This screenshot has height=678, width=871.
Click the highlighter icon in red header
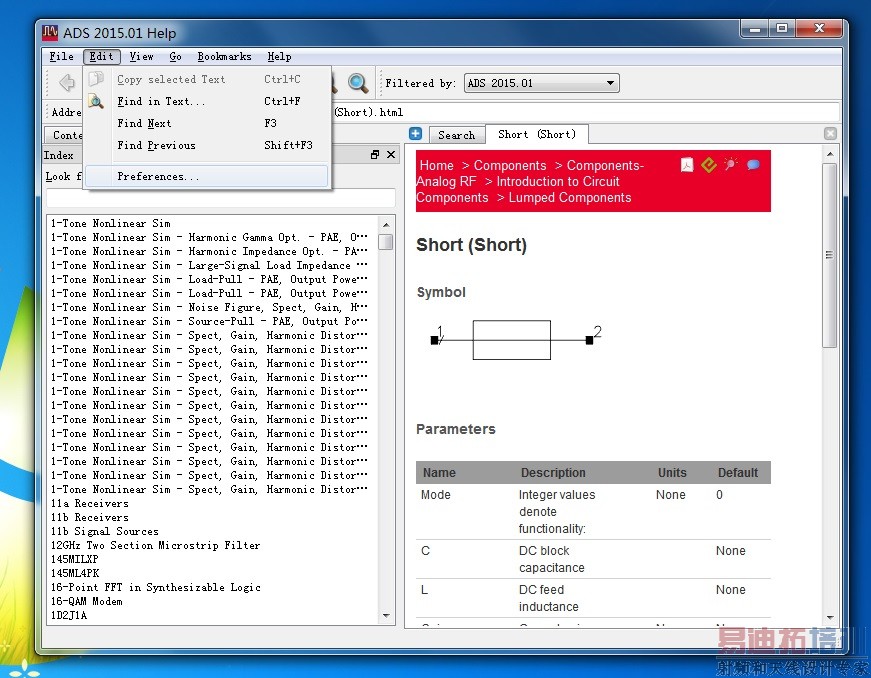(x=731, y=164)
